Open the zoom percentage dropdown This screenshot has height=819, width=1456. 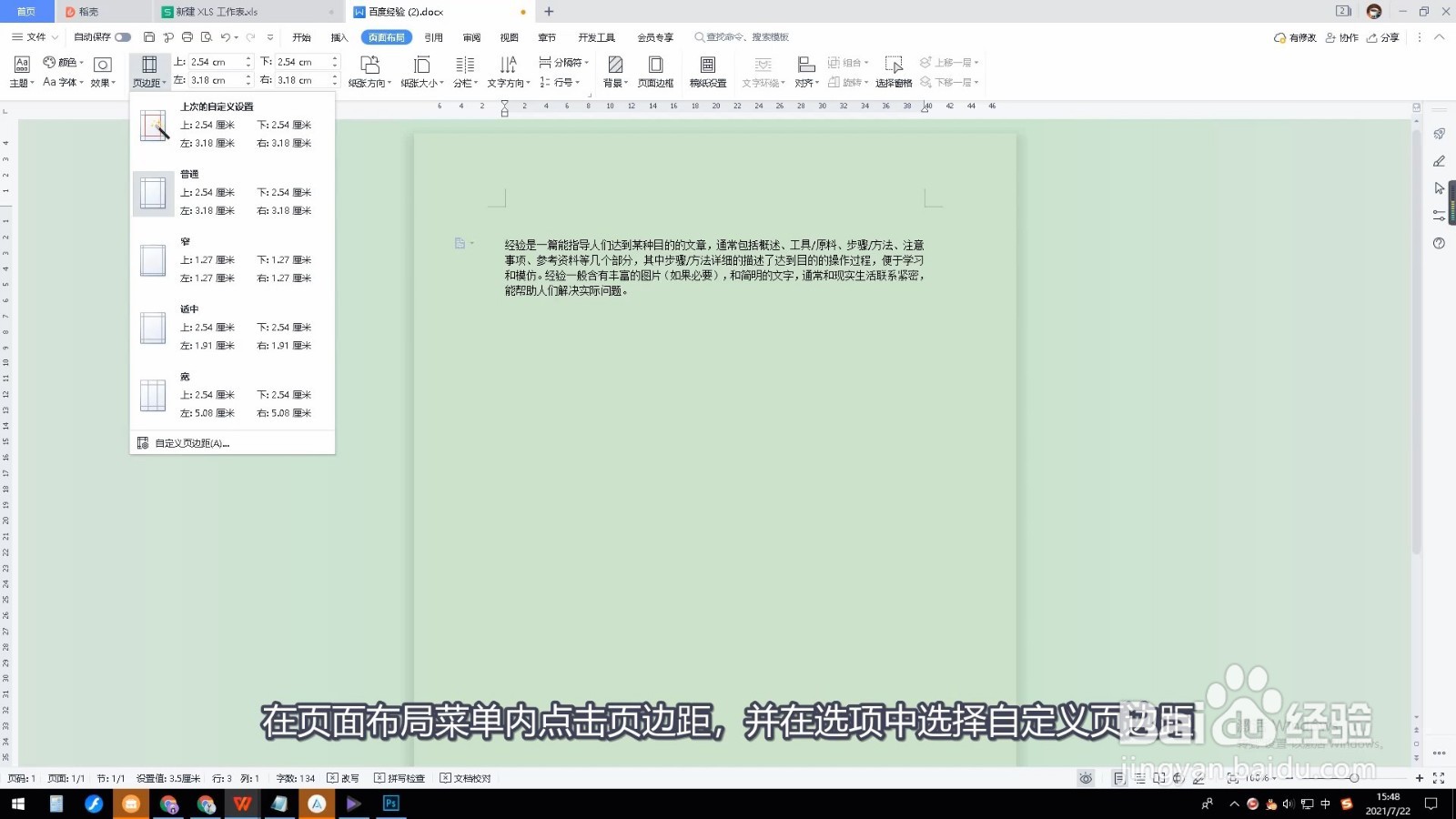(x=1264, y=779)
